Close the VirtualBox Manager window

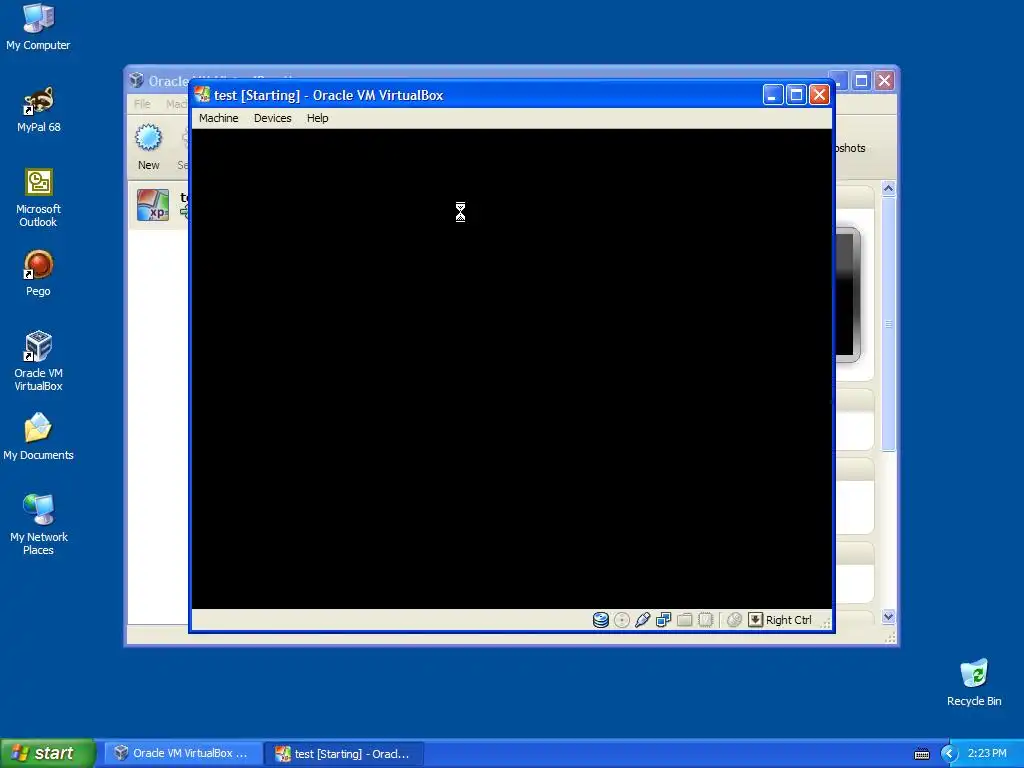click(x=884, y=80)
